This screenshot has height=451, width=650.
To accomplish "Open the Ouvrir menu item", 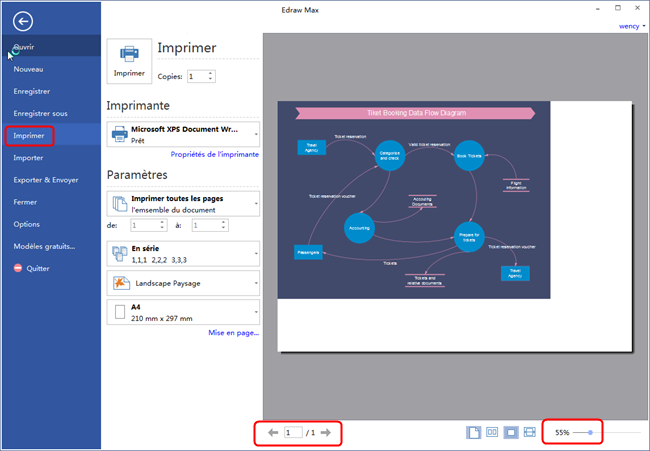I will [51, 47].
